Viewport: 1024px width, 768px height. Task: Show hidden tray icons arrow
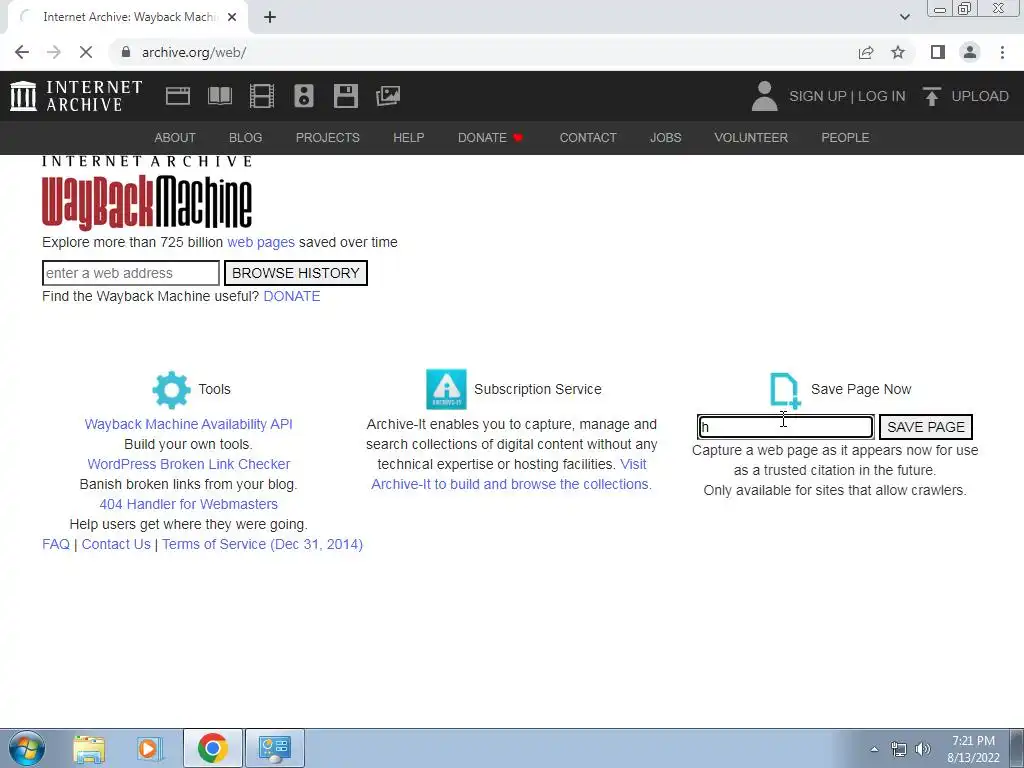point(874,749)
